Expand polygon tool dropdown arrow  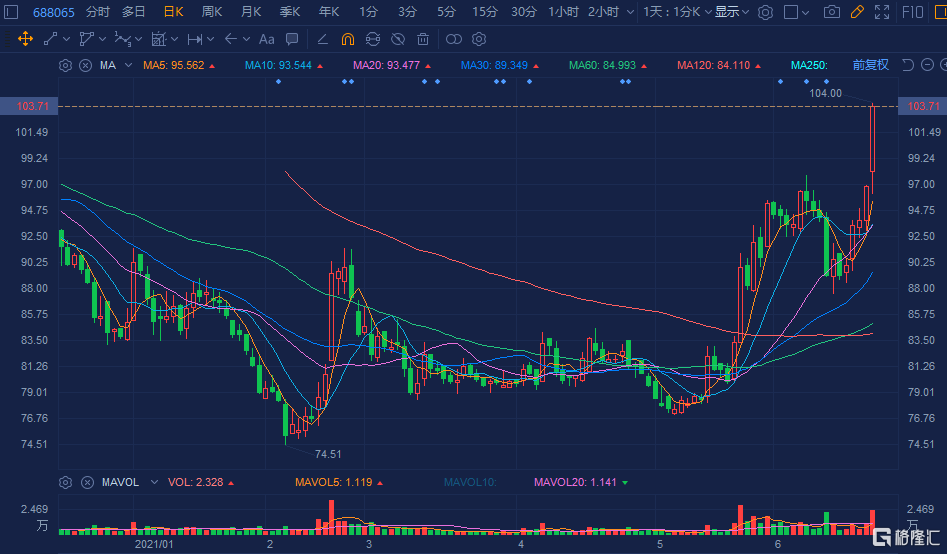tap(103, 39)
